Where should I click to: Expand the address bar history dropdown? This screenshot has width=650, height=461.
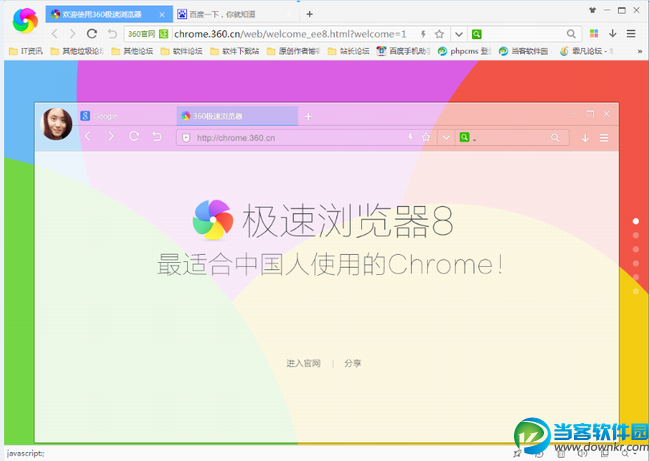[458, 34]
